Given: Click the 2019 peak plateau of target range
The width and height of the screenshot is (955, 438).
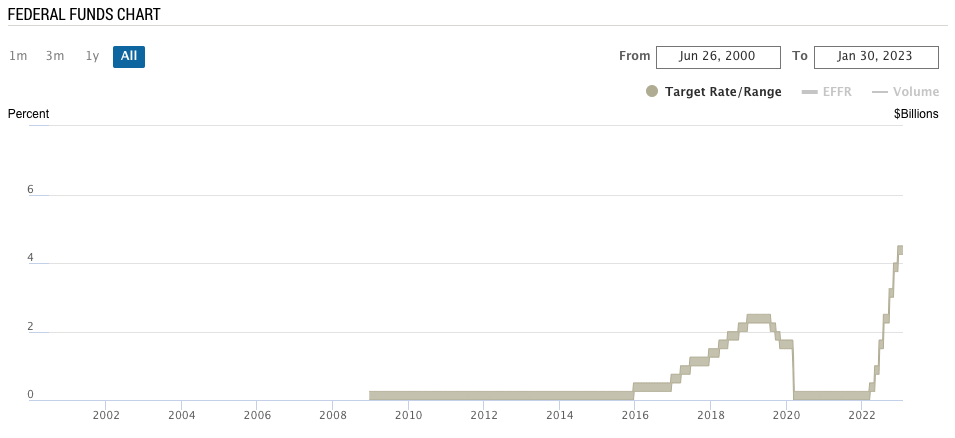Looking at the screenshot, I should click(758, 319).
